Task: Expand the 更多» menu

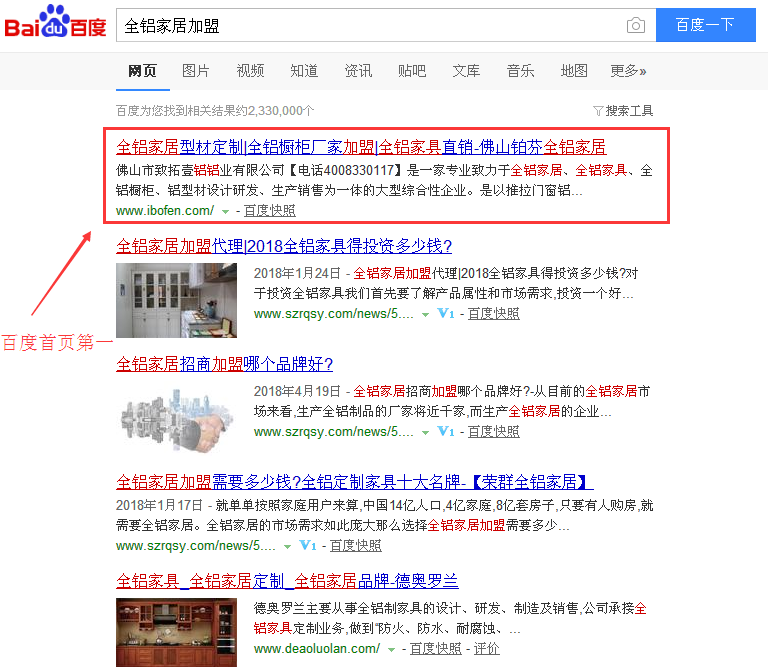Action: click(628, 71)
